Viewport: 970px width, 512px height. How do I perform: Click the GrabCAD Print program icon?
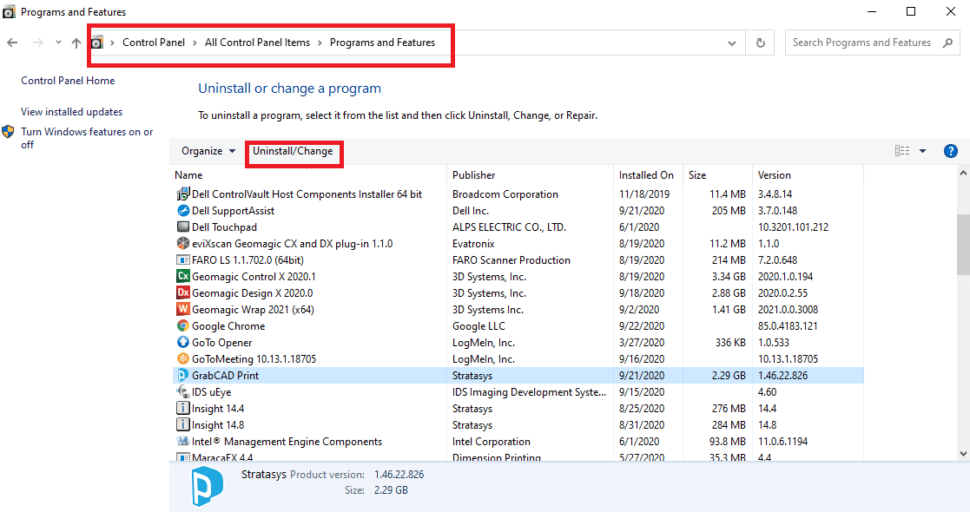click(183, 375)
